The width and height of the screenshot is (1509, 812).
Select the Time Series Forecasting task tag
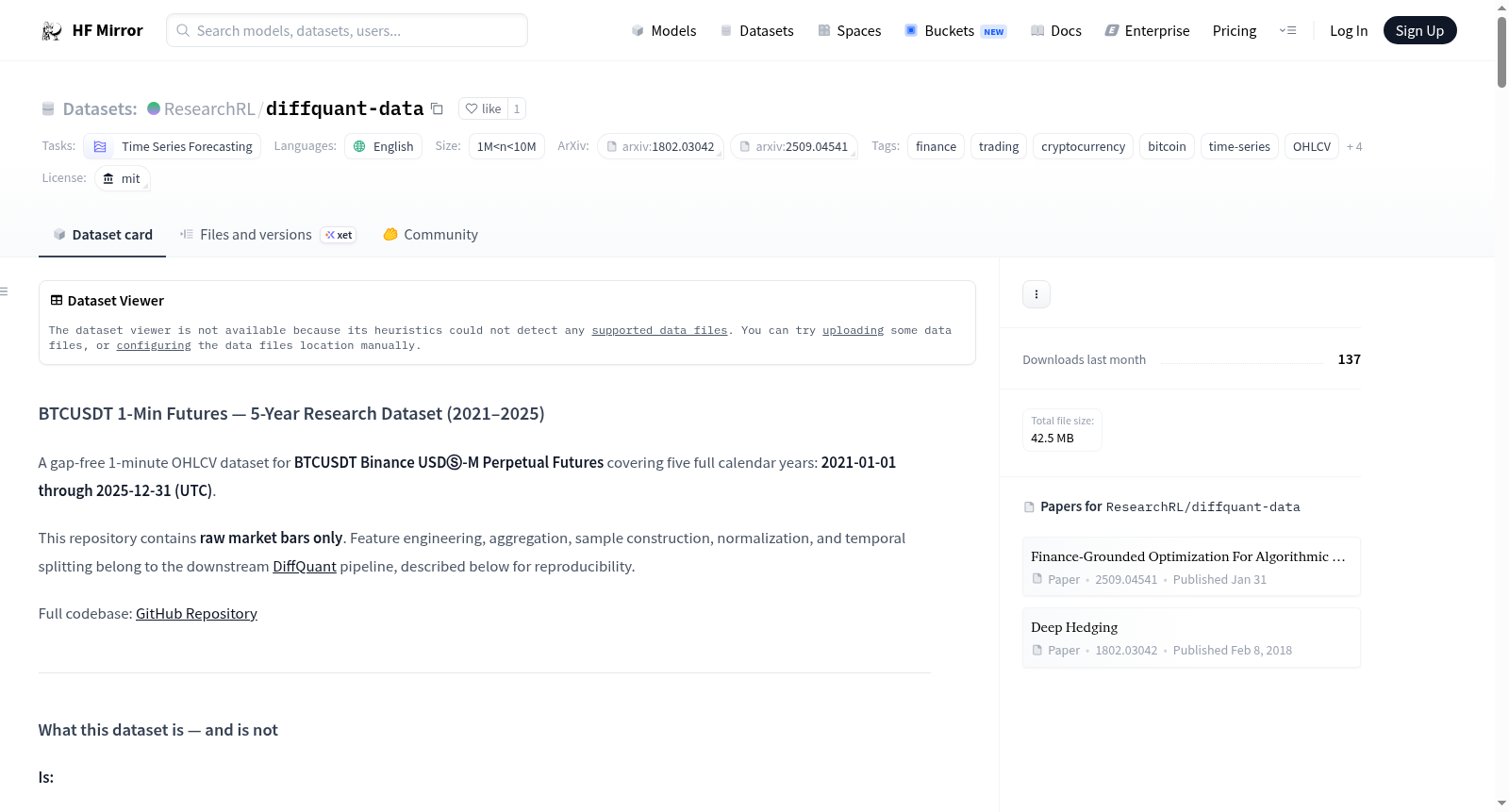pyautogui.click(x=173, y=146)
